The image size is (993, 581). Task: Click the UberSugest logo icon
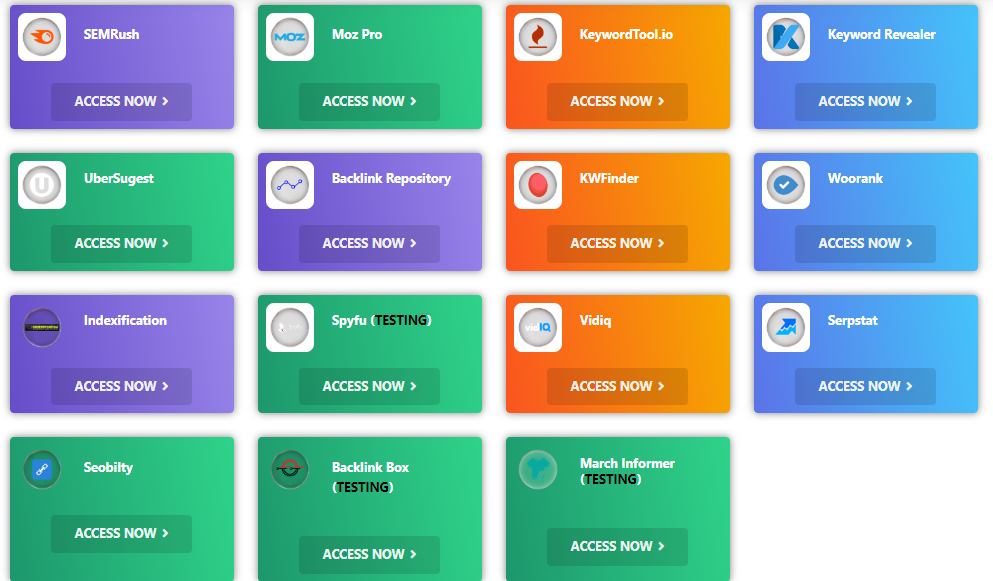coord(42,185)
